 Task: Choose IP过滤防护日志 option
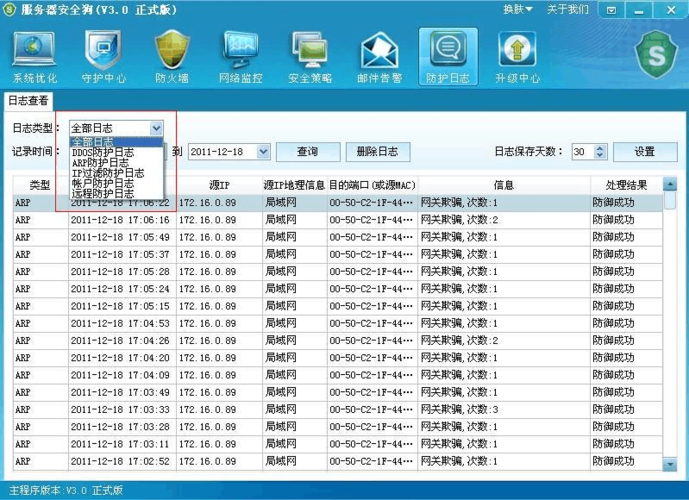[116, 173]
